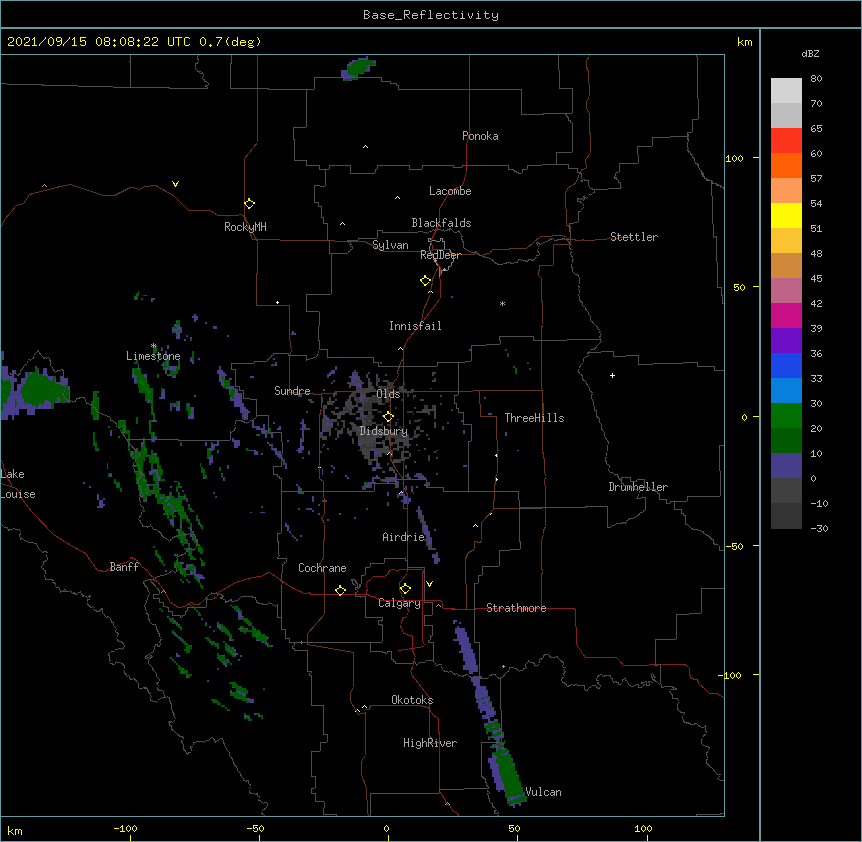This screenshot has width=862, height=842.
Task: Click the Base_Reflectivity title text
Action: (x=430, y=15)
